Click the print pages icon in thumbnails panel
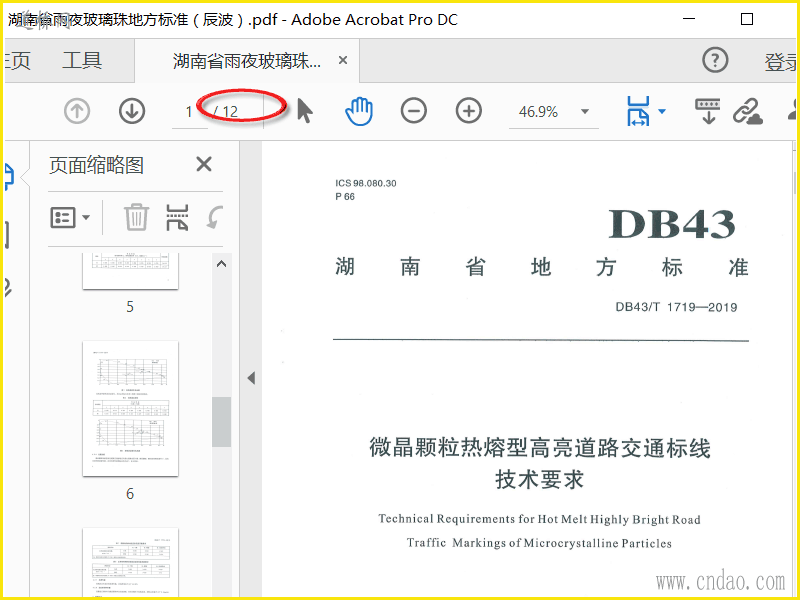 [177, 217]
